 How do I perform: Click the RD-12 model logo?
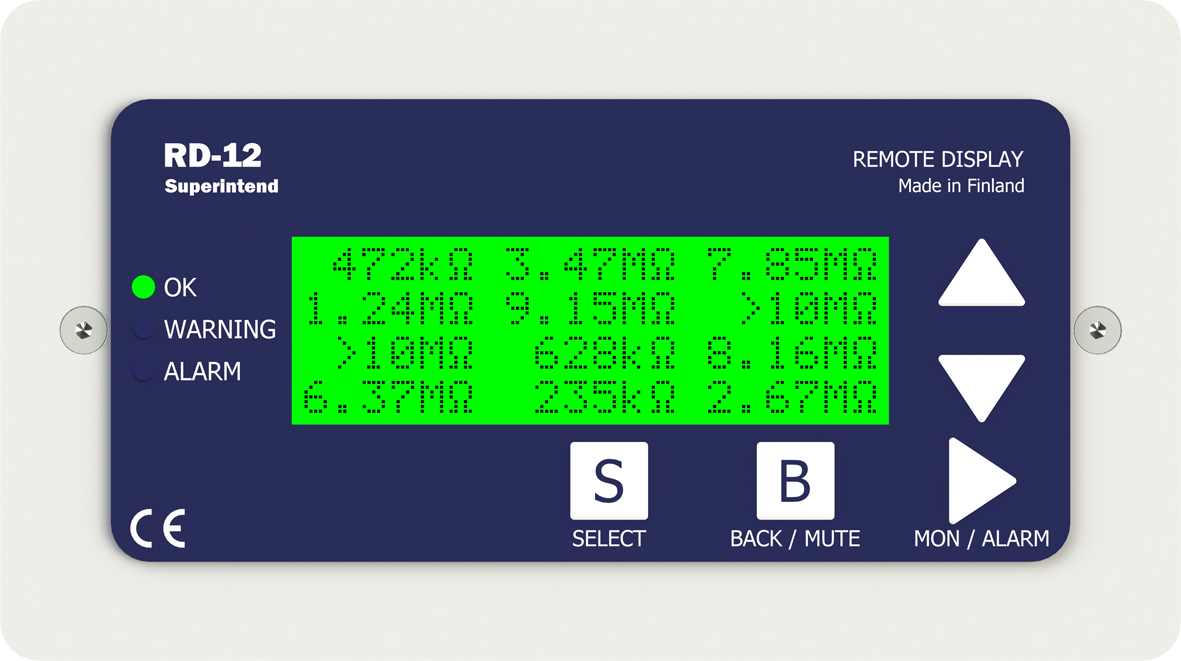[212, 156]
